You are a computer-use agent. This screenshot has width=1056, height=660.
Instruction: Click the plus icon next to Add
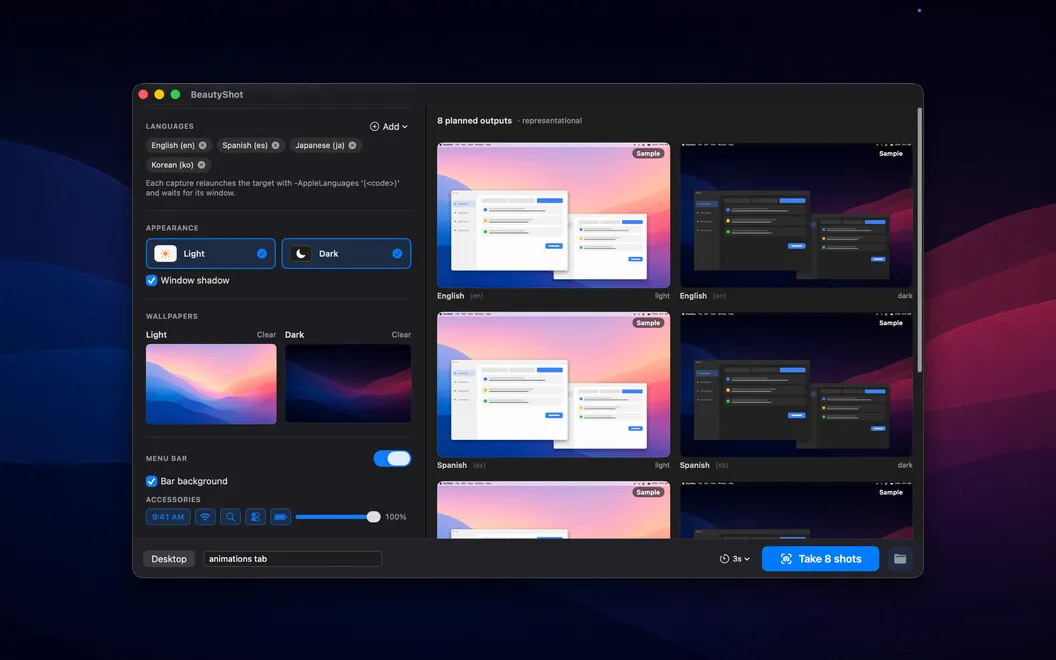374,127
